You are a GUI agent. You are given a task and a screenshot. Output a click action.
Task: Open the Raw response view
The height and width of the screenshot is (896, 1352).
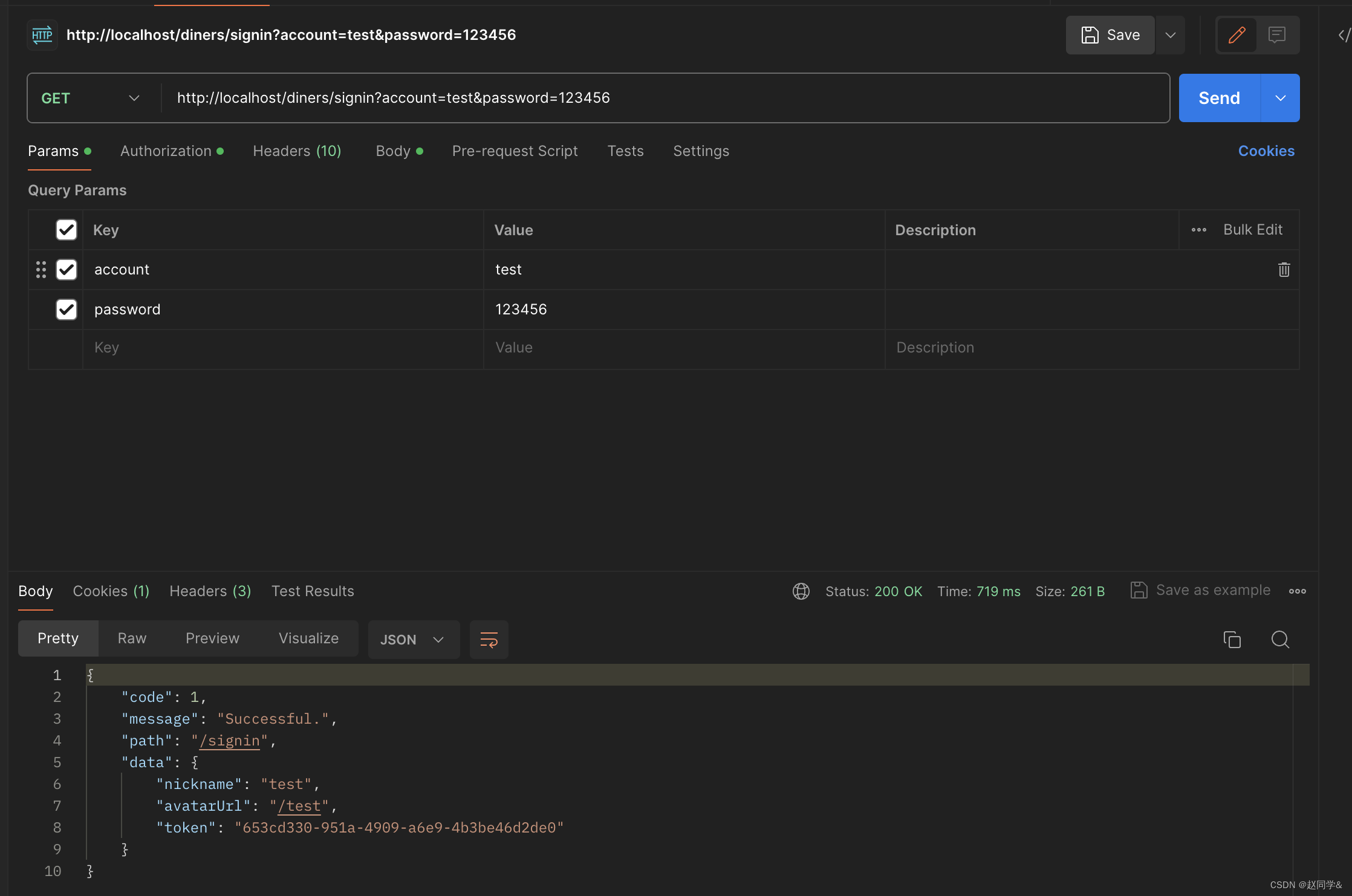click(x=132, y=638)
